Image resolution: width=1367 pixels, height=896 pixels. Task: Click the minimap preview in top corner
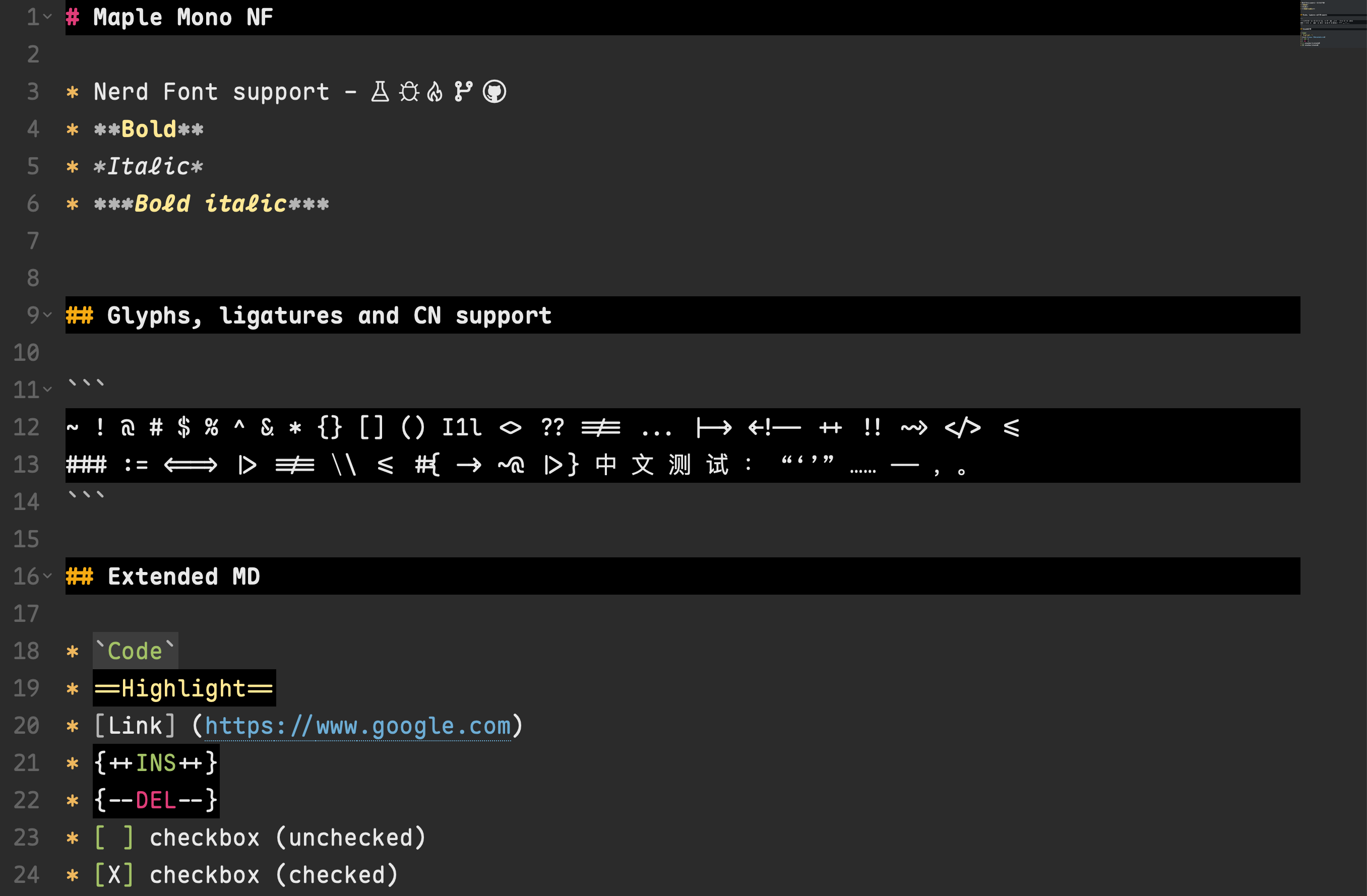click(x=1333, y=24)
